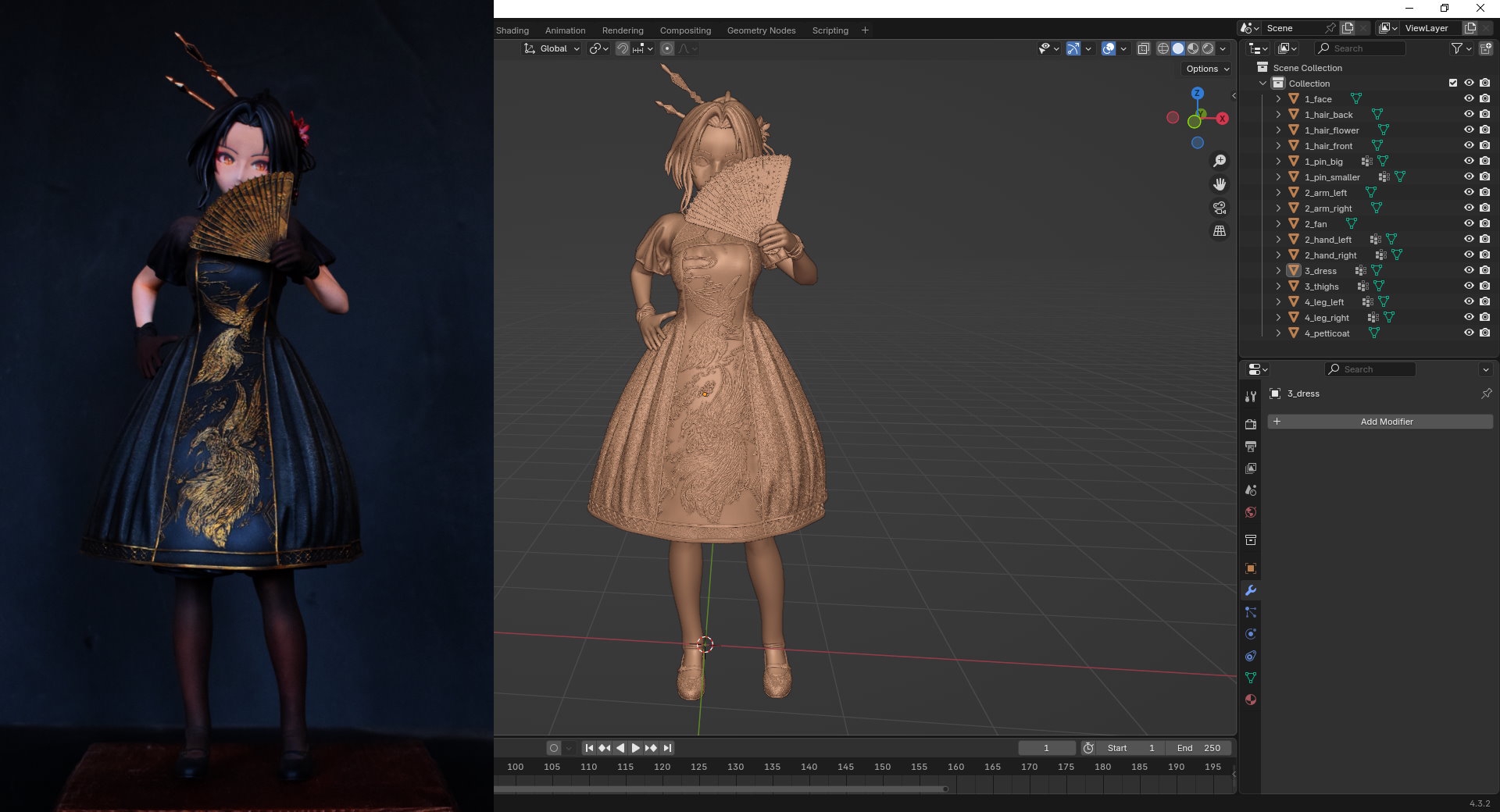This screenshot has width=1500, height=812.
Task: Disable rendering for 4_petticoat object
Action: click(1484, 333)
